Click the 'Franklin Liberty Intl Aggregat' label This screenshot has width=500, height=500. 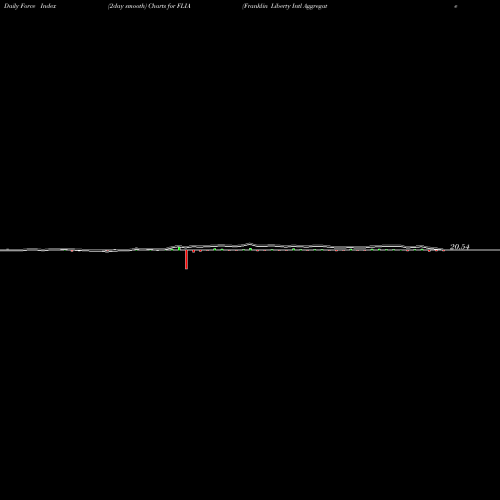[x=285, y=6]
